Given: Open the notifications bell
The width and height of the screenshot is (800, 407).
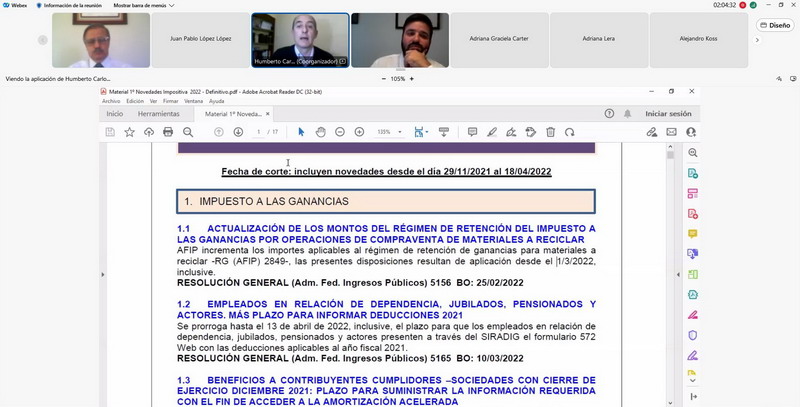Looking at the screenshot, I should point(628,114).
